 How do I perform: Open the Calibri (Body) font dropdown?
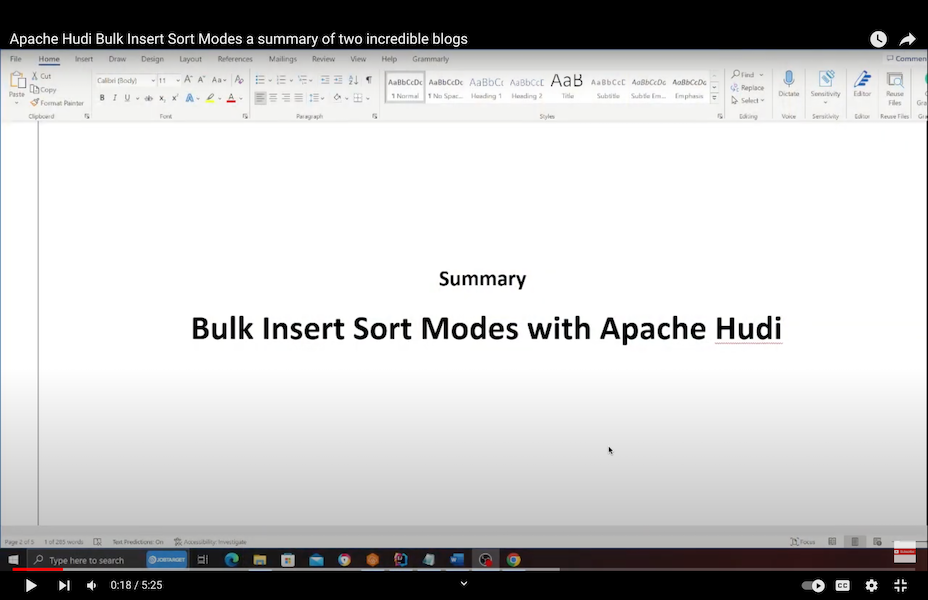124,80
